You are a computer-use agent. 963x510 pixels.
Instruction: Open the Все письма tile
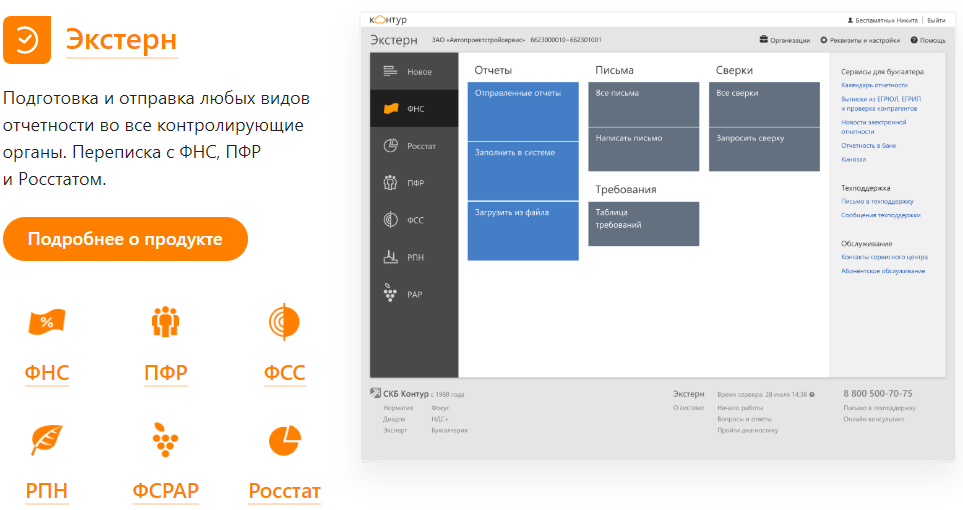[x=644, y=104]
